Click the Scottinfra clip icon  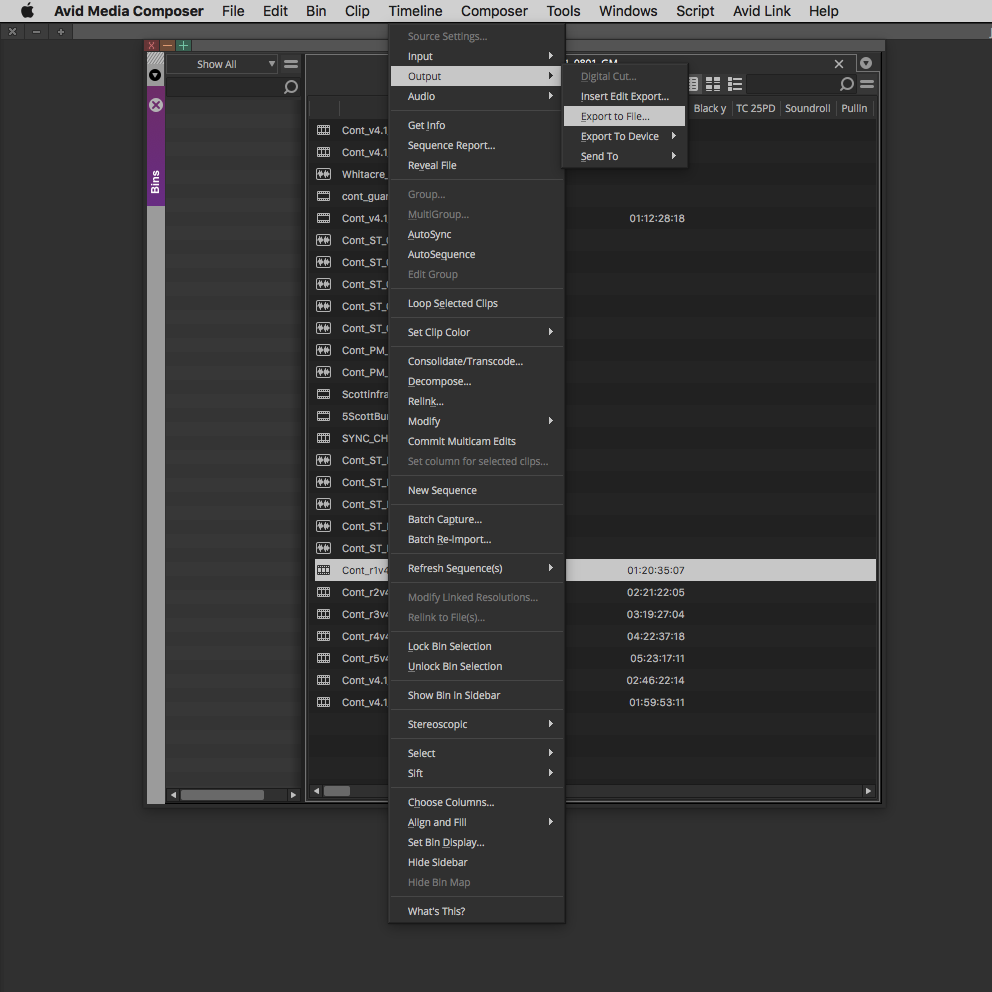(x=323, y=394)
